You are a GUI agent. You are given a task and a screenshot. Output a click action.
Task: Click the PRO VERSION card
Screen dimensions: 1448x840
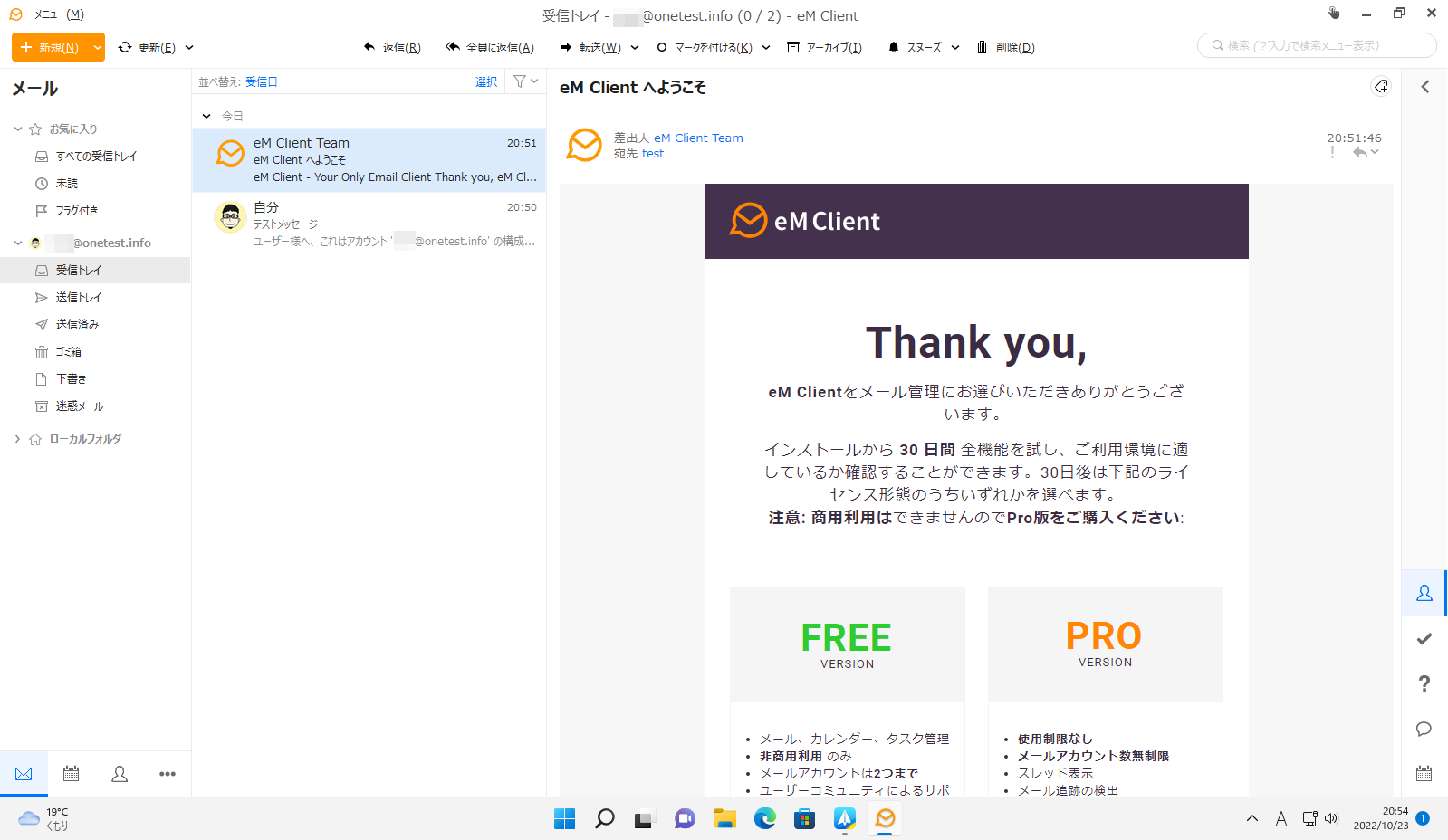point(1105,644)
